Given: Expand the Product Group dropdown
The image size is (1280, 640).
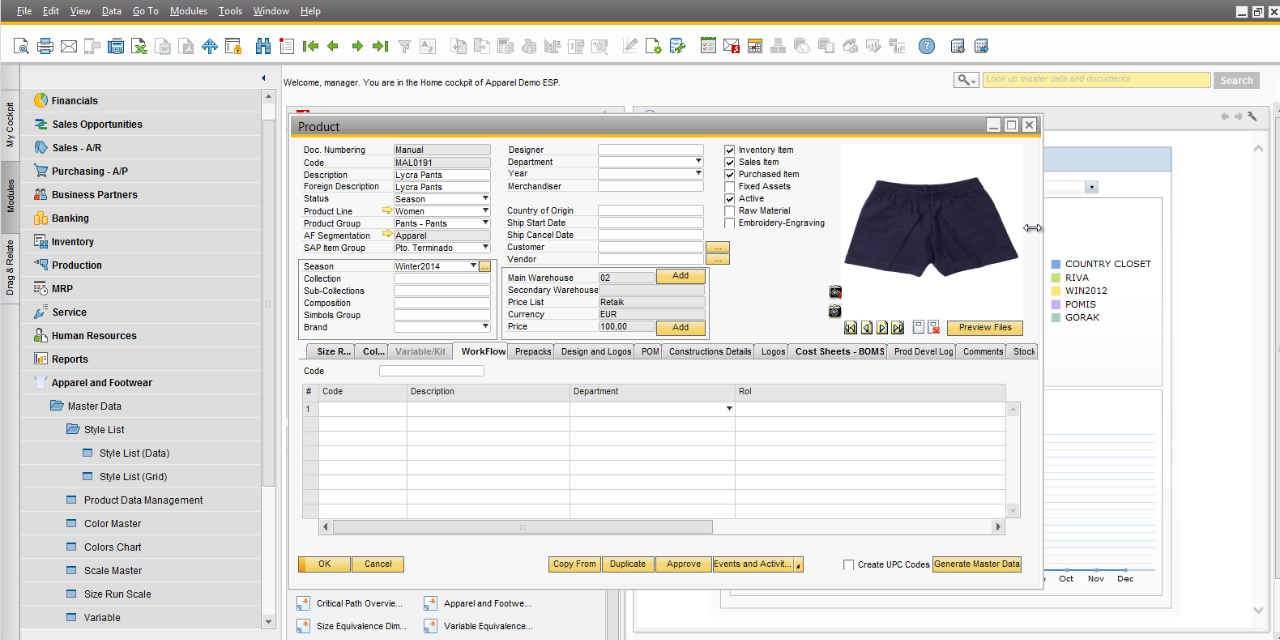Looking at the screenshot, I should 486,224.
